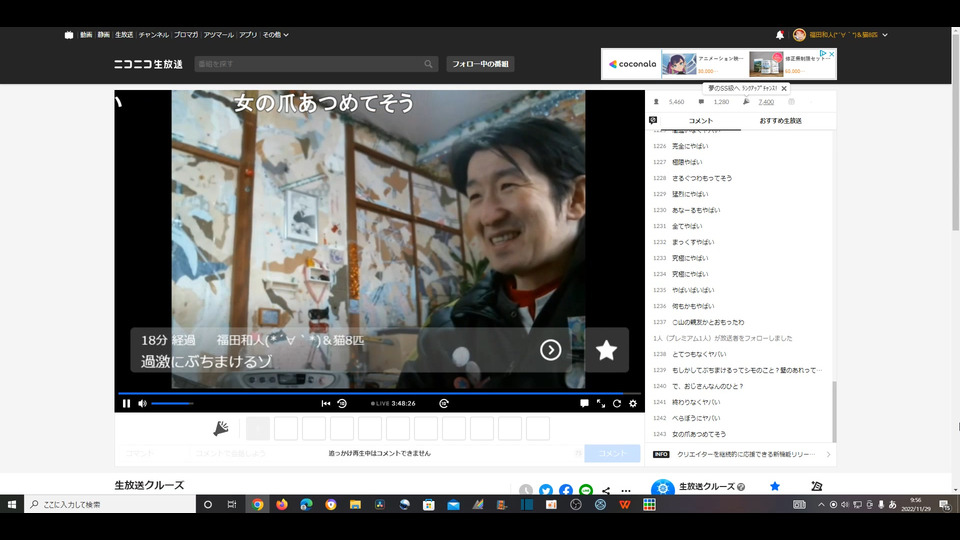Switch to the おすすめ生放送 tab

(780, 121)
